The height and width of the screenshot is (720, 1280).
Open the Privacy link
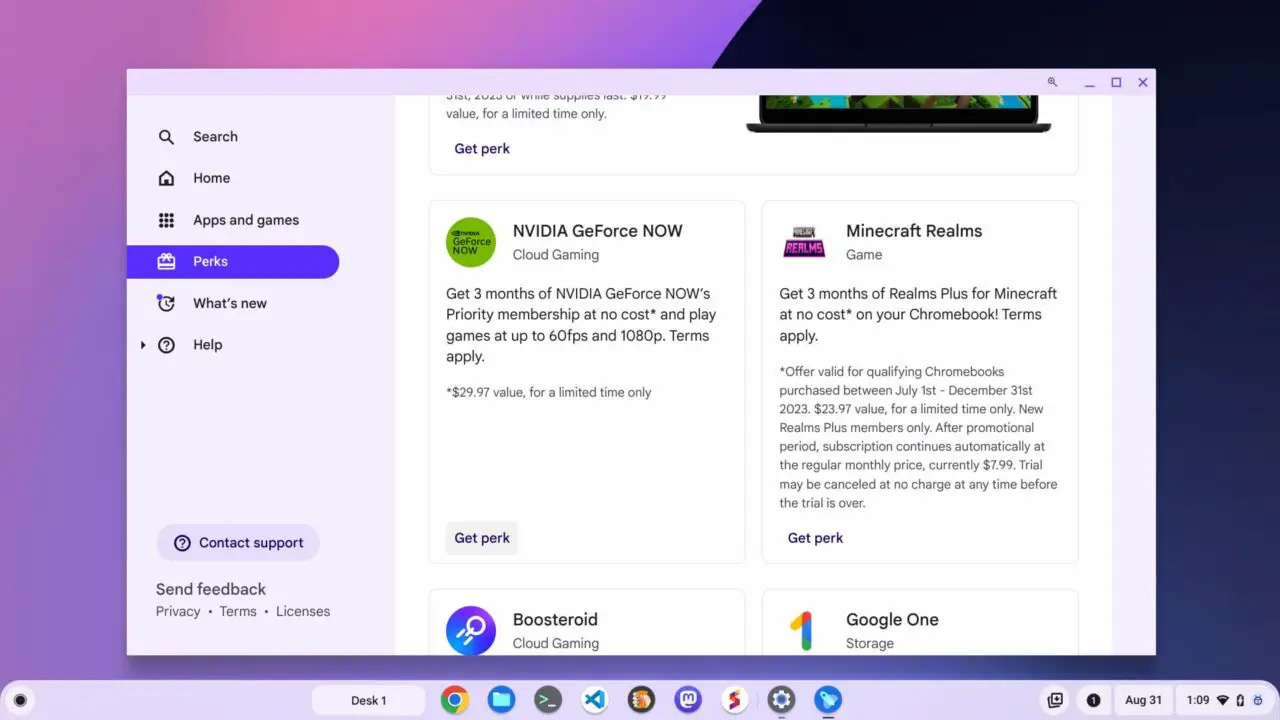178,611
